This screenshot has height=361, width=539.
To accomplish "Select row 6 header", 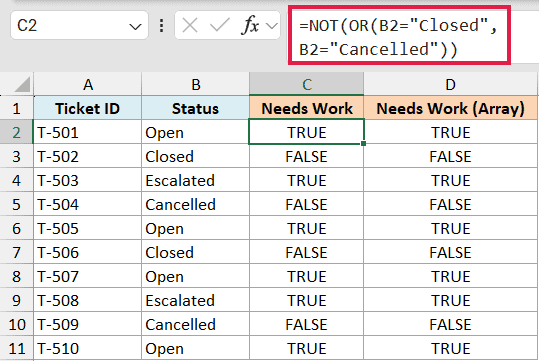I will 16,229.
